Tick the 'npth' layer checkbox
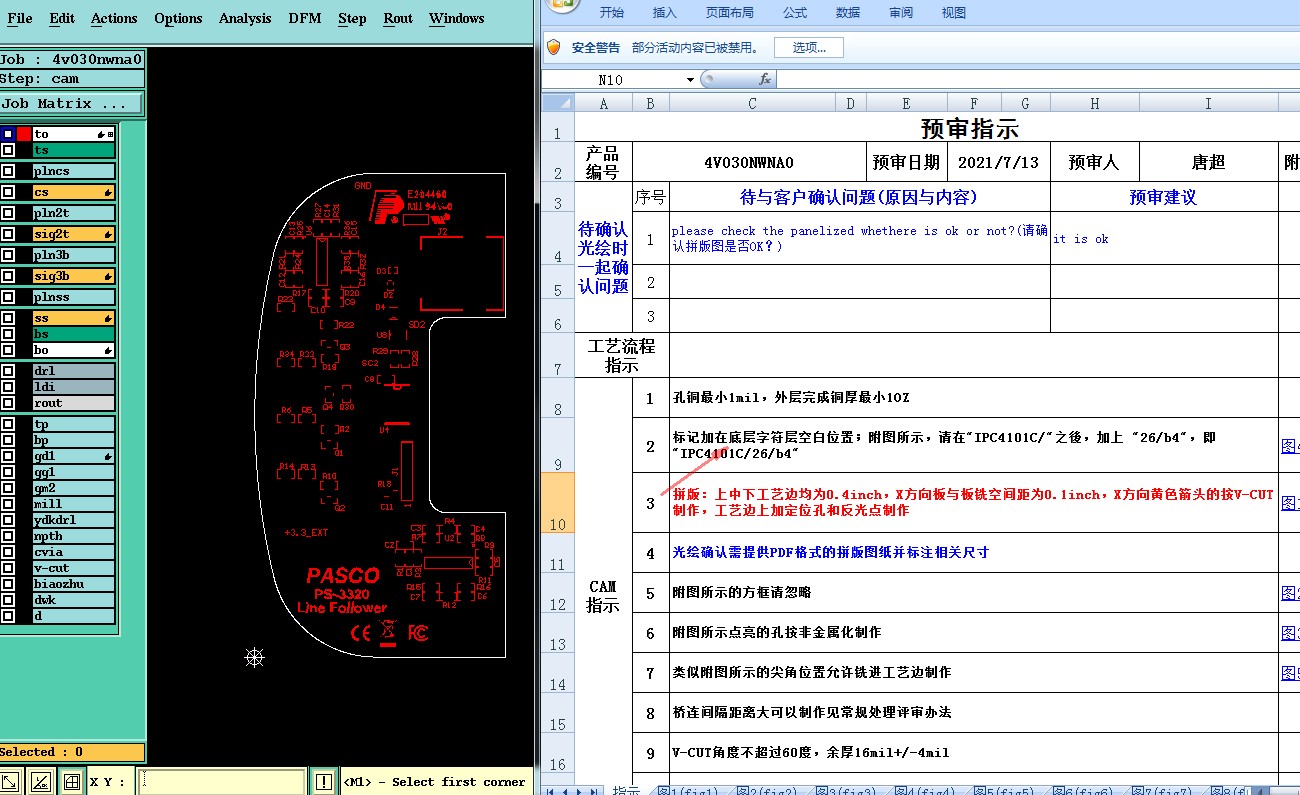The height and width of the screenshot is (795, 1300). point(8,536)
